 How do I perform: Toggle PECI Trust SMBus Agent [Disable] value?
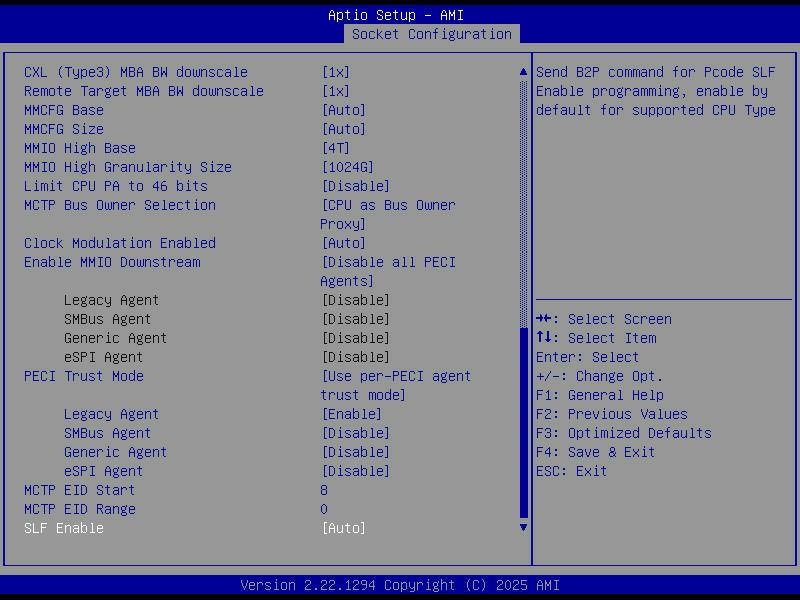[356, 433]
